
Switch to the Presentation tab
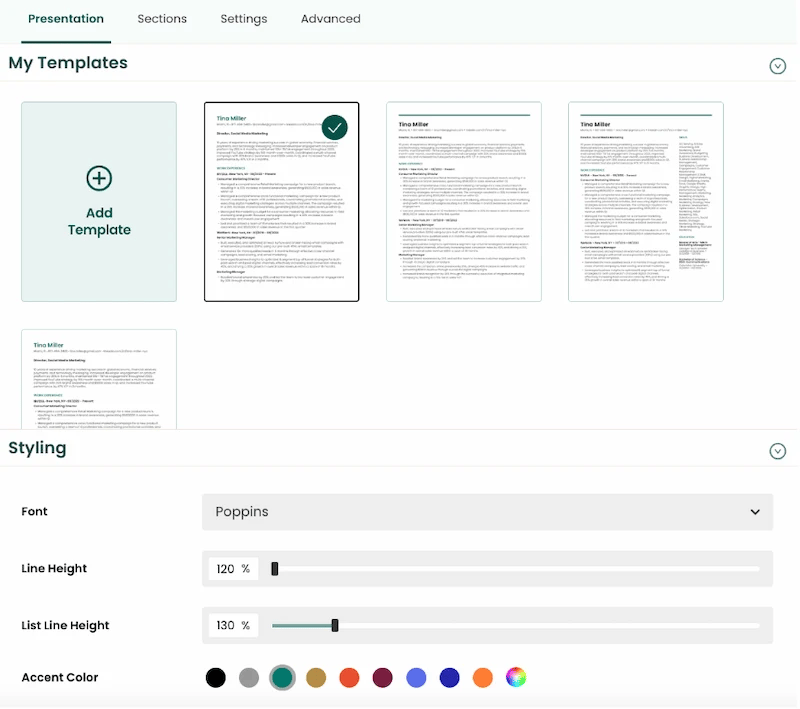66,19
